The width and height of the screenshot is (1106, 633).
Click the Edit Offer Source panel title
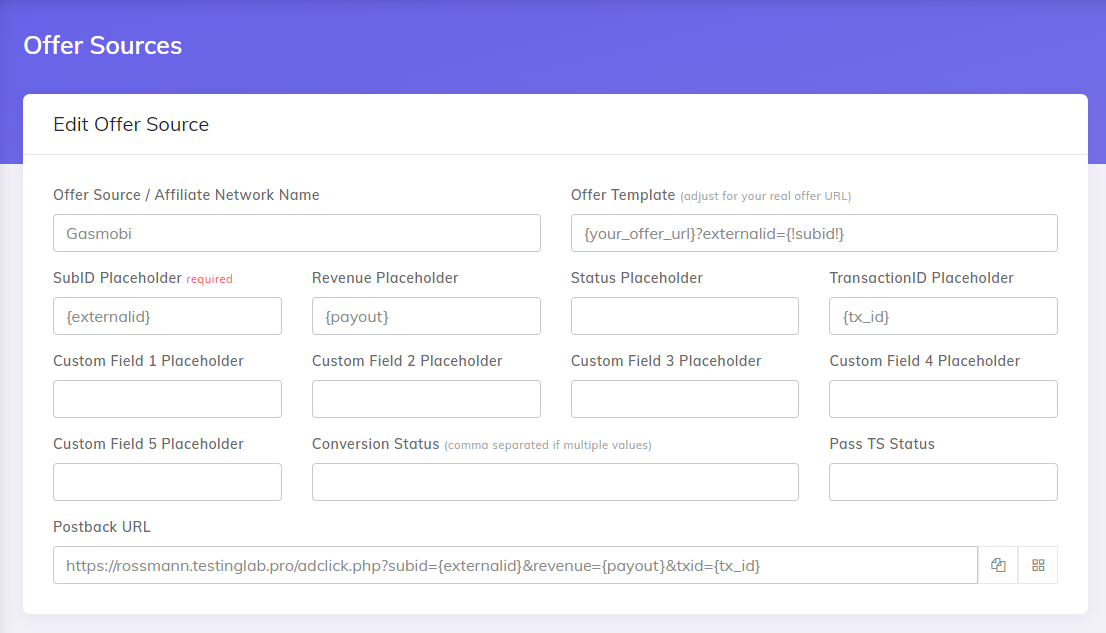[131, 124]
